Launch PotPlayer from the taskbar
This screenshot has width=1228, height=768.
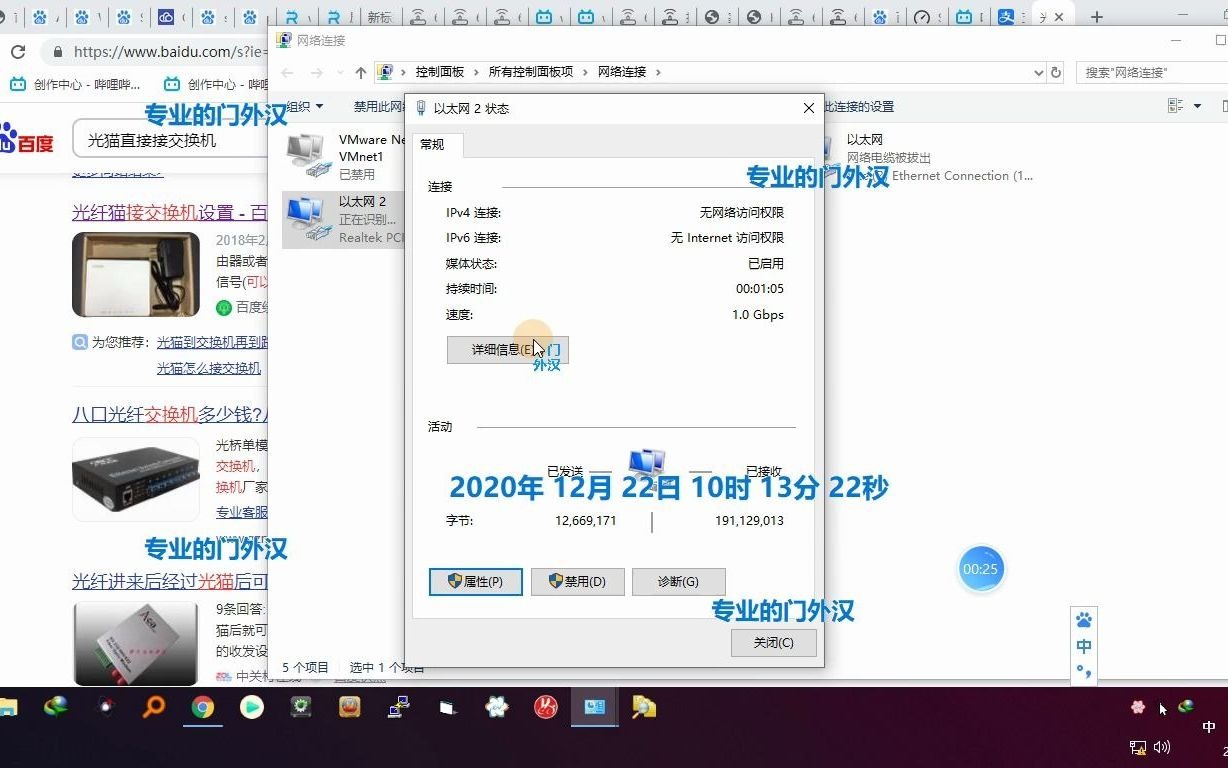pos(251,707)
